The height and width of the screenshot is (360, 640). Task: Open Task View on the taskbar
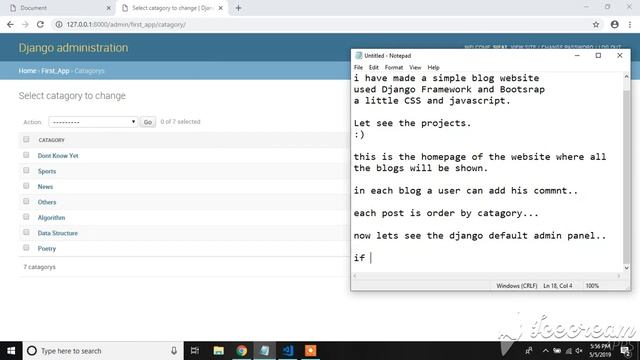(x=195, y=351)
